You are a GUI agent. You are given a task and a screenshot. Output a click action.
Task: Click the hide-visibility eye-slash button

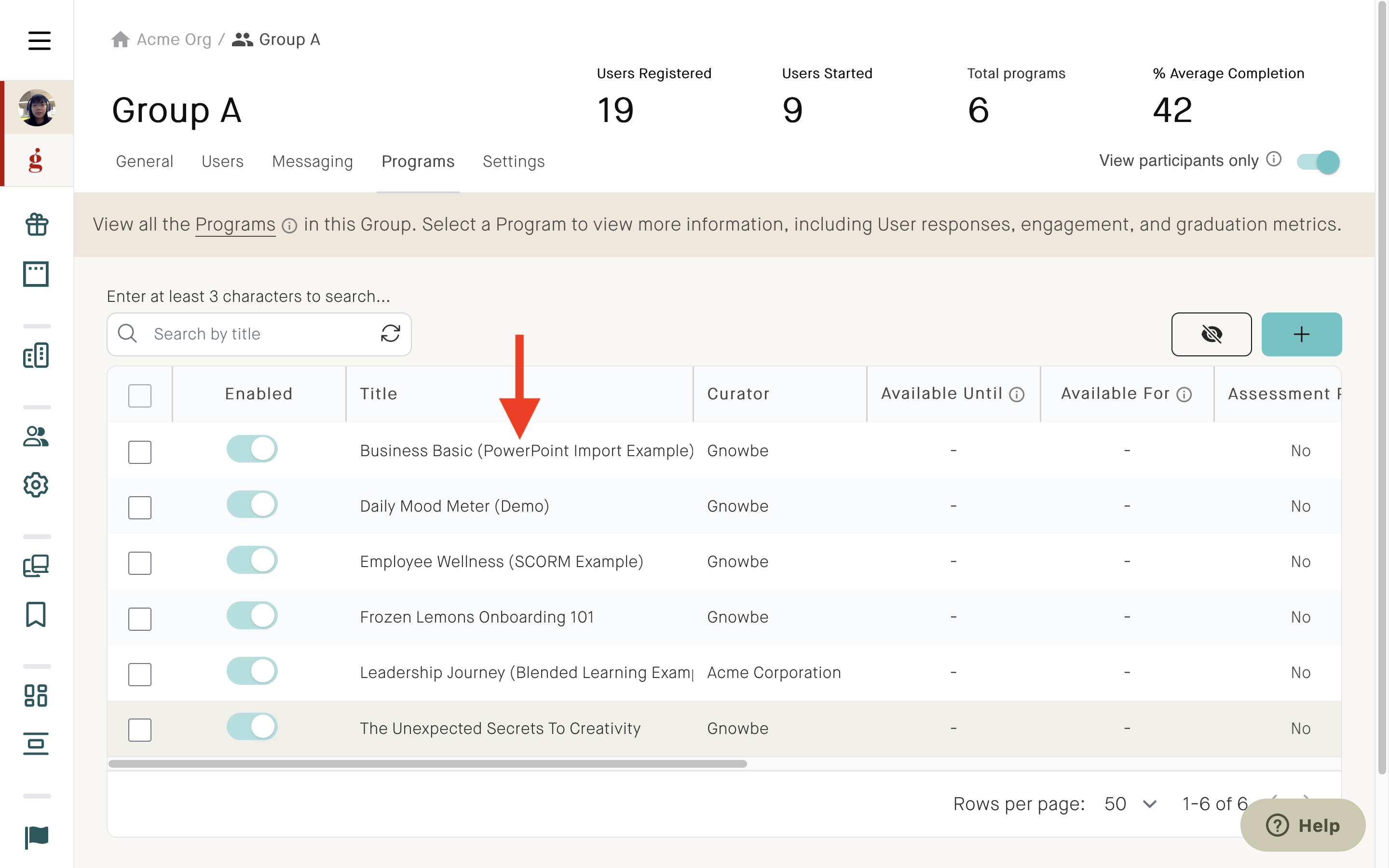[1212, 334]
